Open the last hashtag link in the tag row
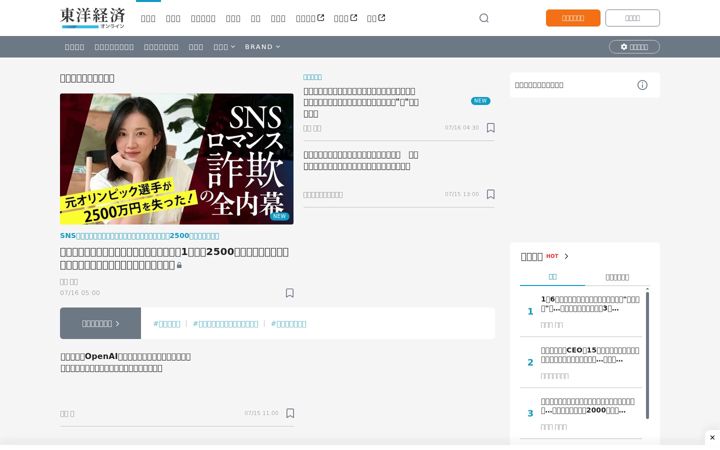The width and height of the screenshot is (720, 450). 288,324
